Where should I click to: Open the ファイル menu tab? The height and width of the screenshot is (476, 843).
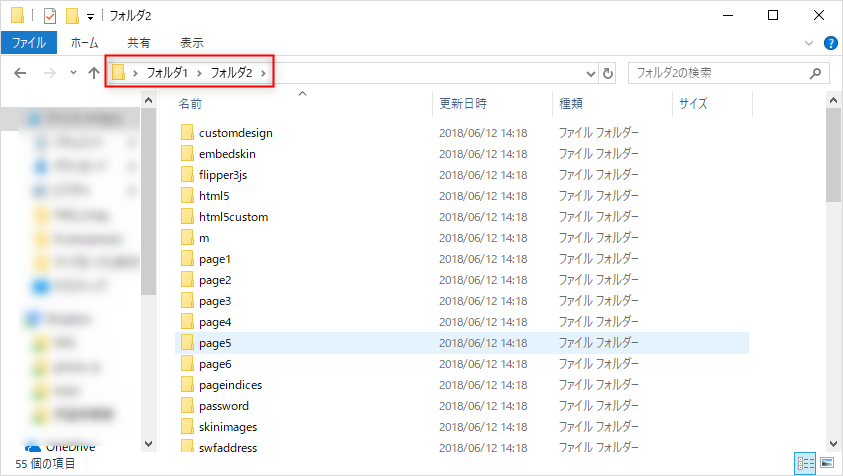(29, 42)
